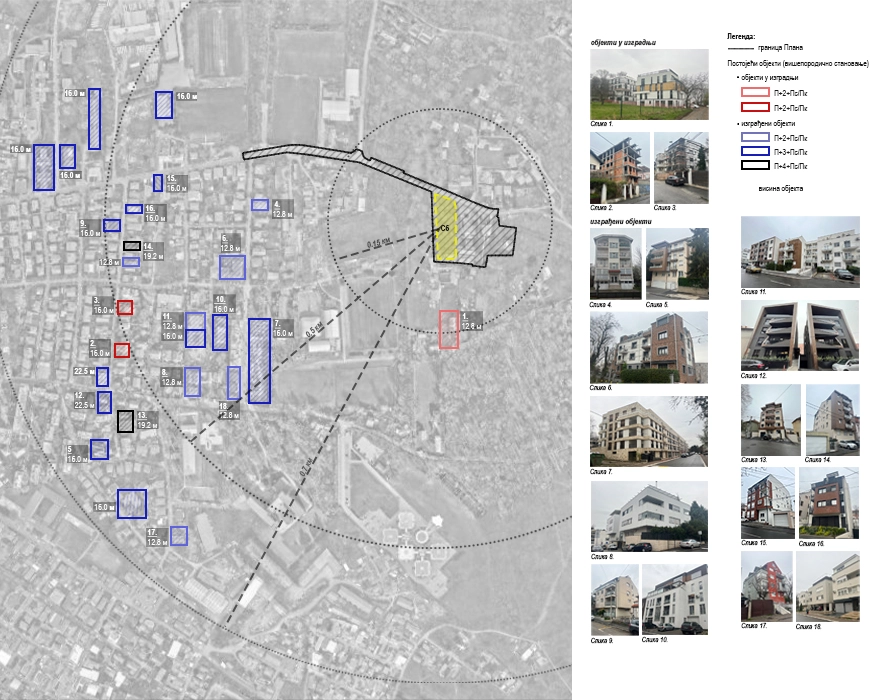Open the photo captioned Слика 1
870x700 pixels.
coord(649,84)
